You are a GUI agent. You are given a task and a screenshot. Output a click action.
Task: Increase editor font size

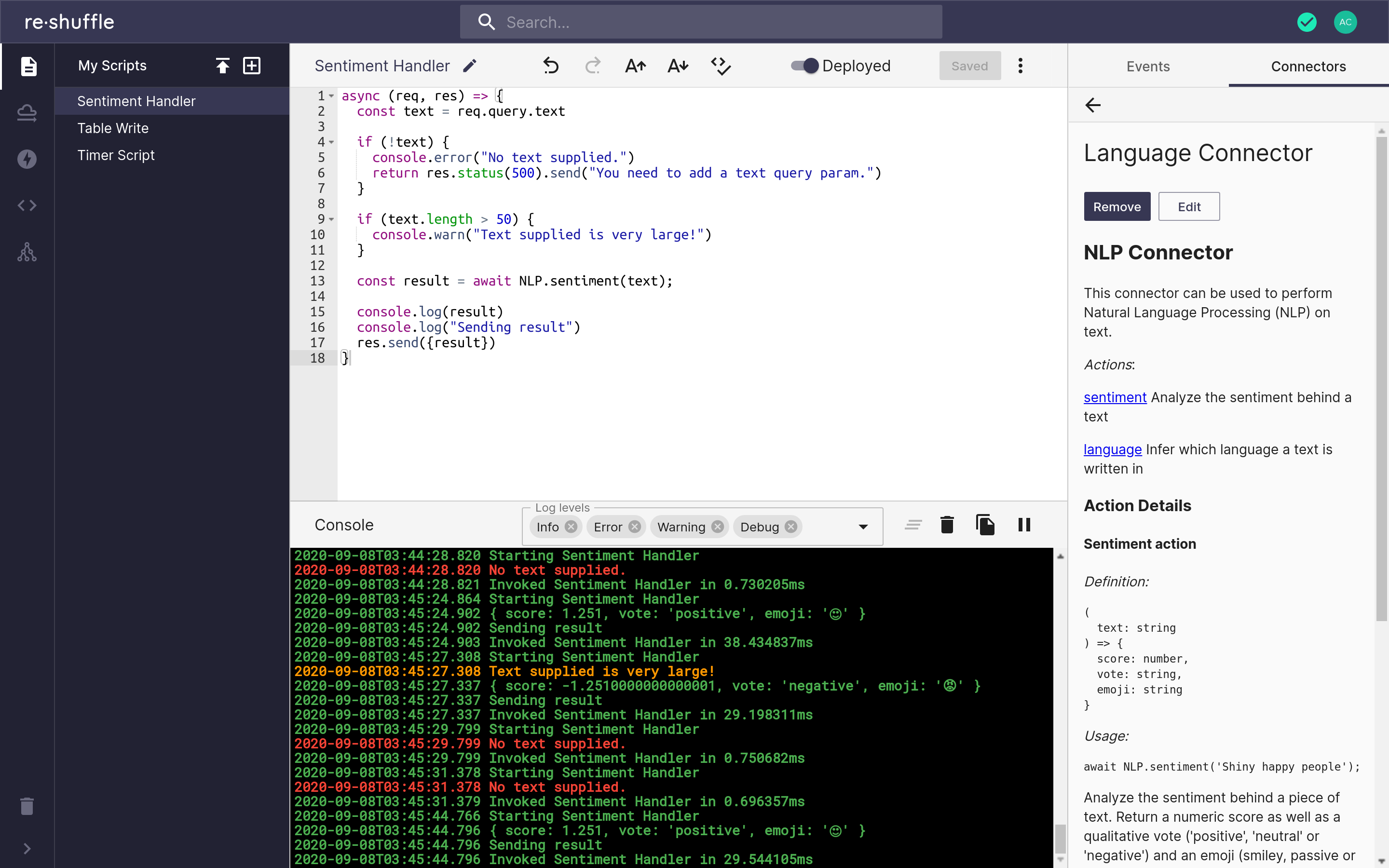click(635, 66)
